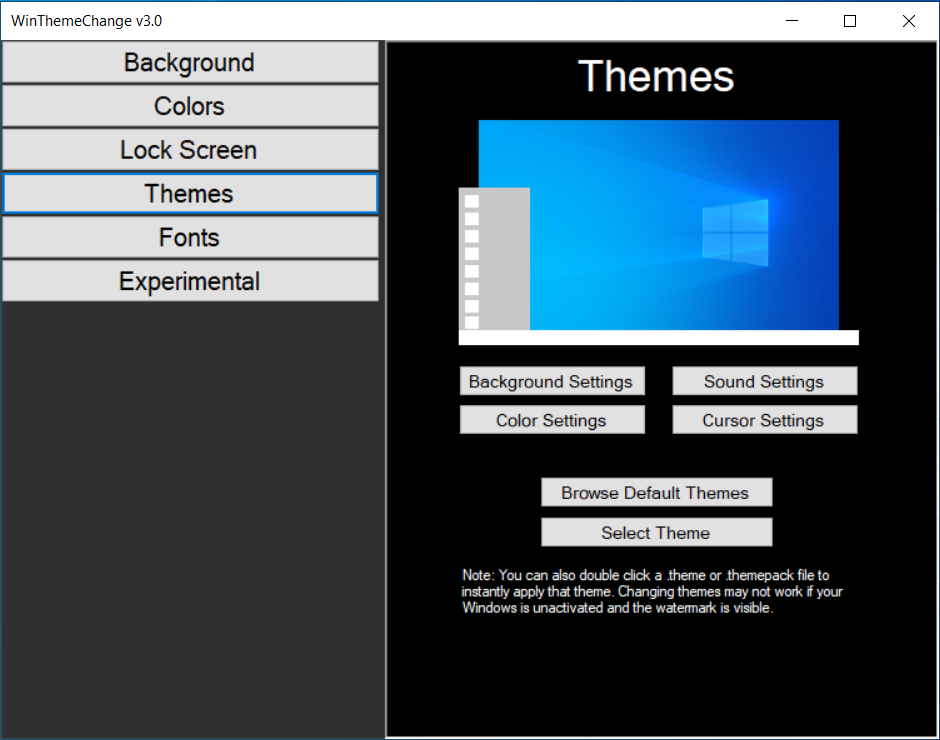Screen dimensions: 940x740
Task: Open Color Settings
Action: point(552,420)
